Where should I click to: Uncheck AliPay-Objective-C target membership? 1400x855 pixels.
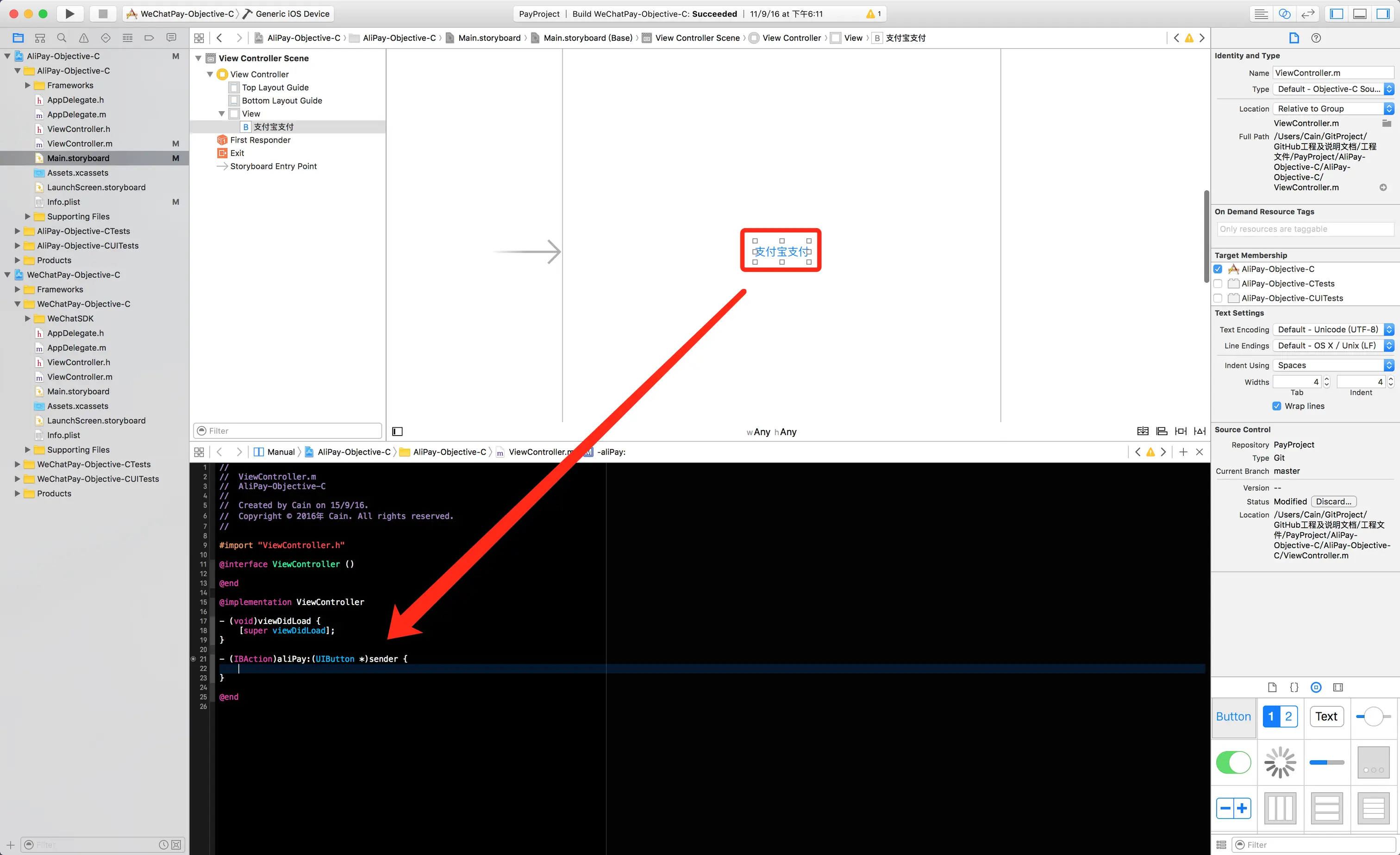coord(1218,268)
